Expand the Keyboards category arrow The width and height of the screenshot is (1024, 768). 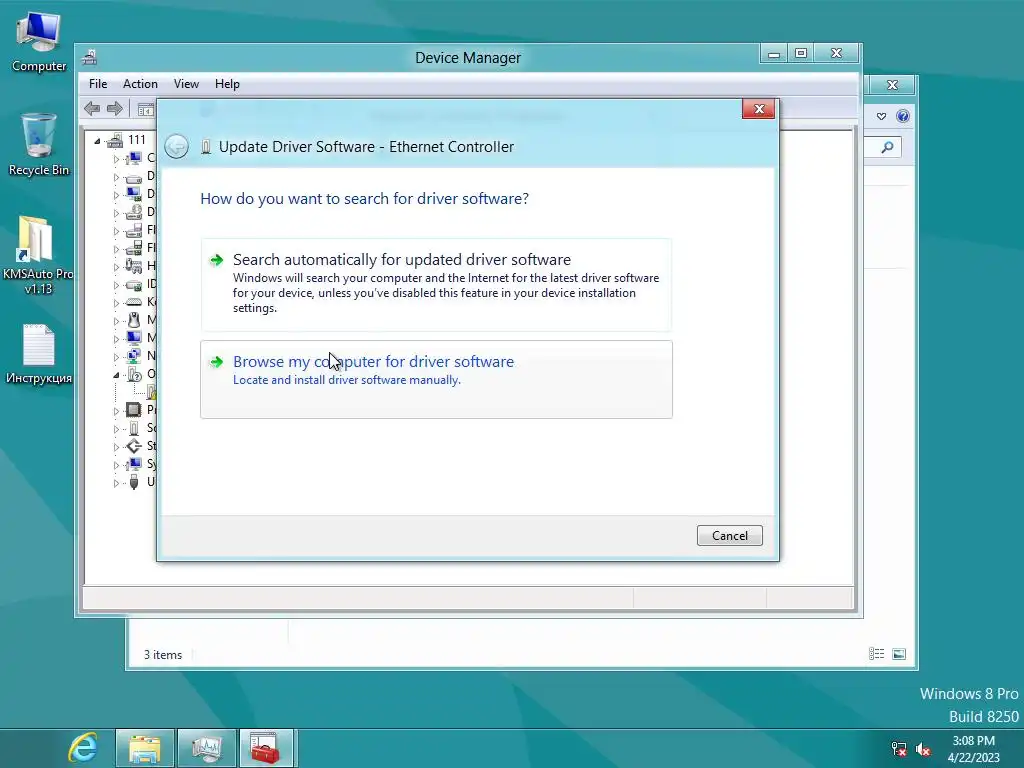click(x=116, y=303)
